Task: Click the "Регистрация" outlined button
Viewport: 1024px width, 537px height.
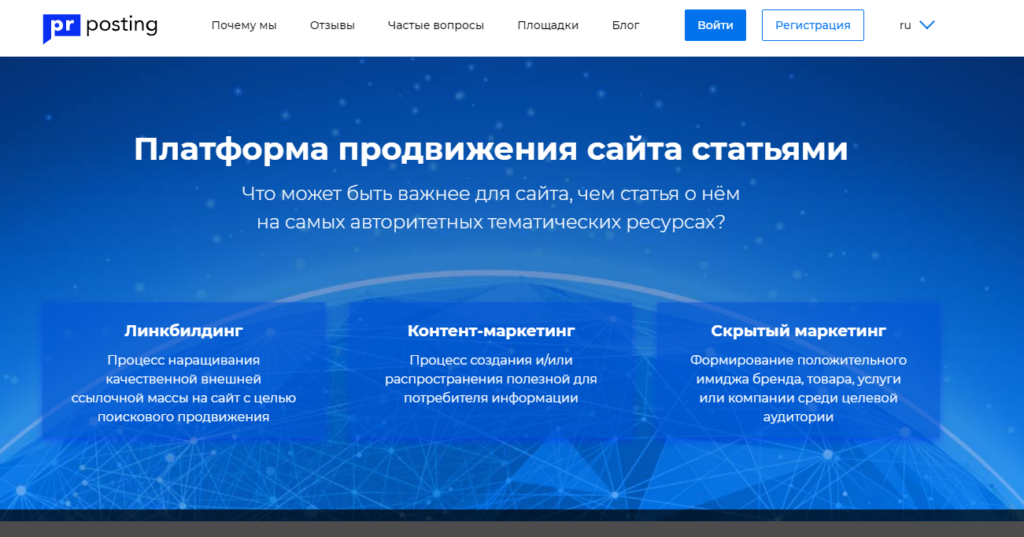Action: [x=812, y=25]
